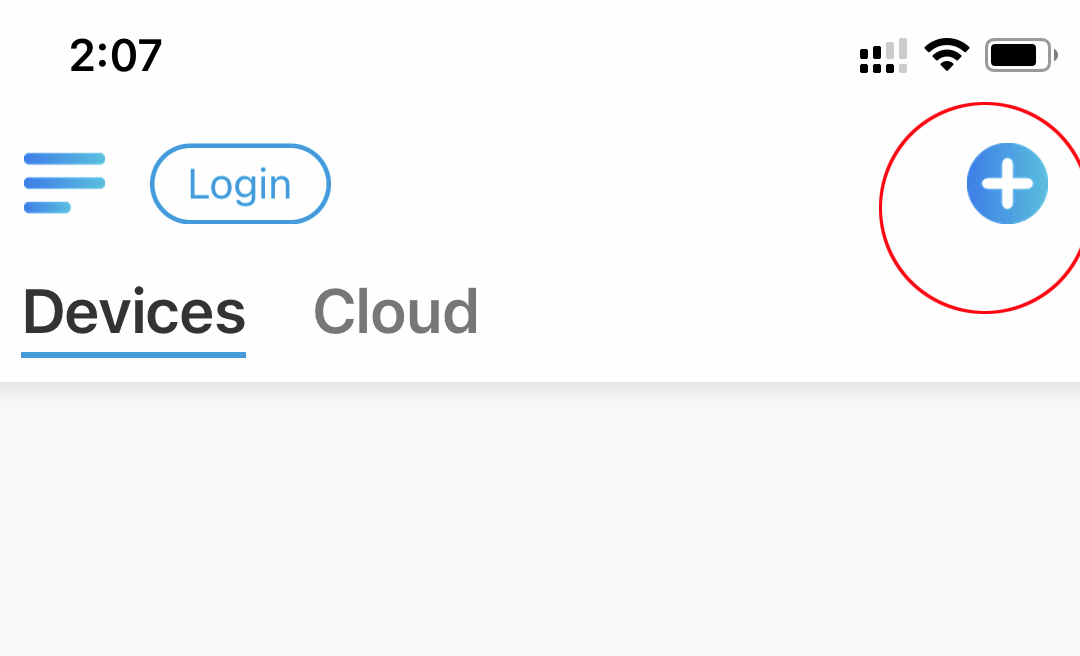Click the white cross inside blue circle
The height and width of the screenshot is (656, 1080).
pyautogui.click(x=1007, y=183)
